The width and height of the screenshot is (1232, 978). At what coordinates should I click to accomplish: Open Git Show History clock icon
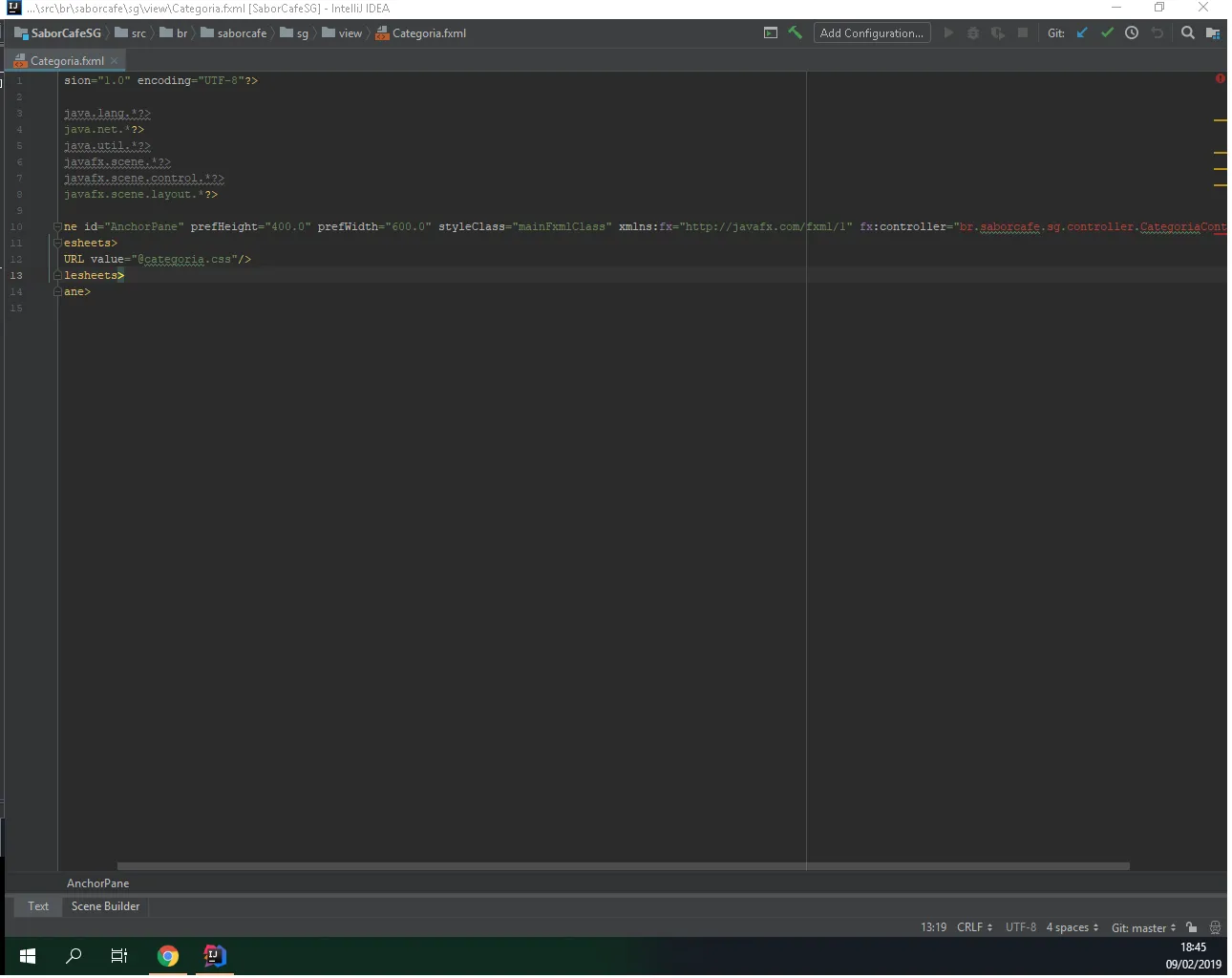[x=1132, y=32]
